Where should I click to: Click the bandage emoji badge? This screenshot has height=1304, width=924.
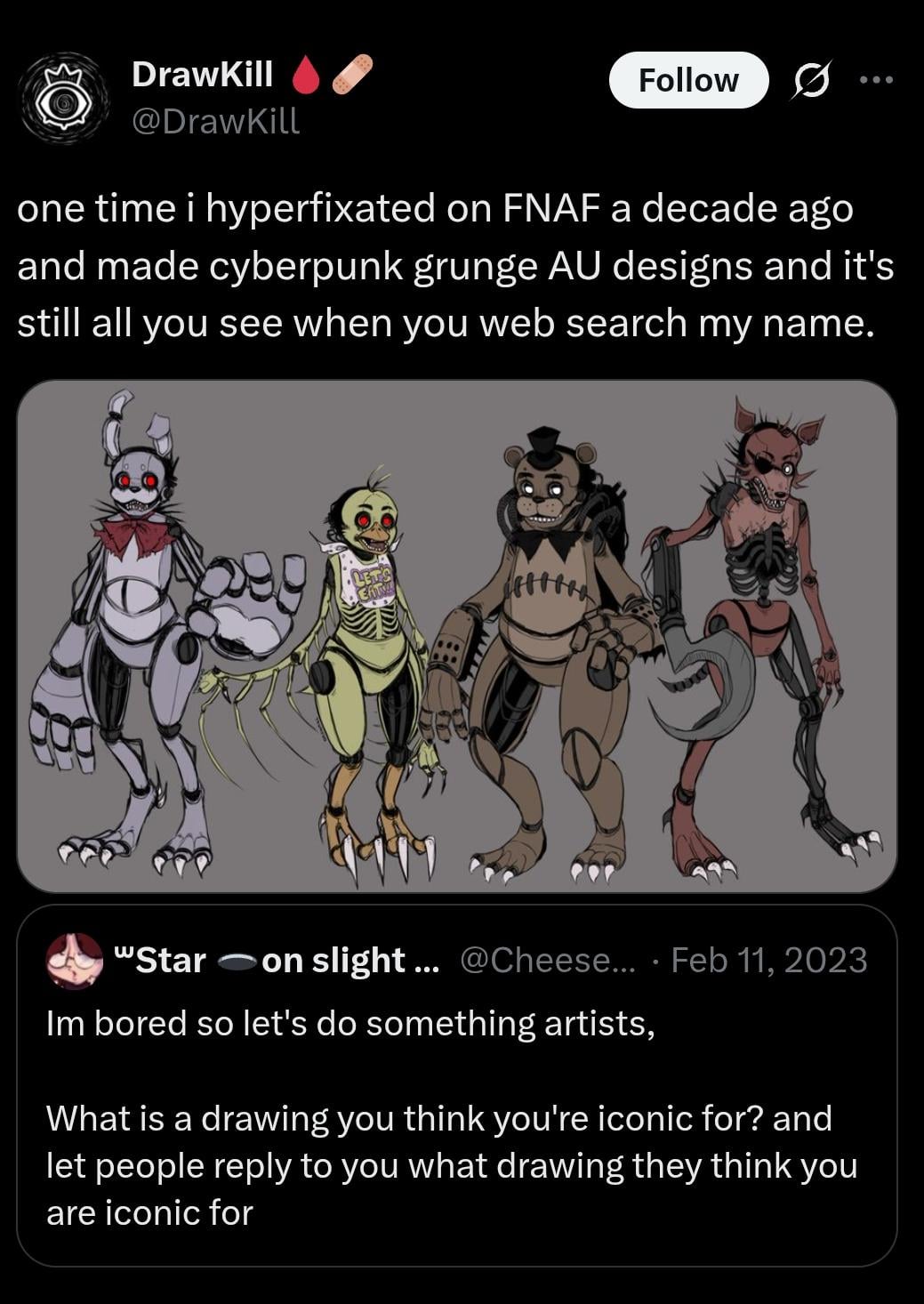click(x=352, y=75)
